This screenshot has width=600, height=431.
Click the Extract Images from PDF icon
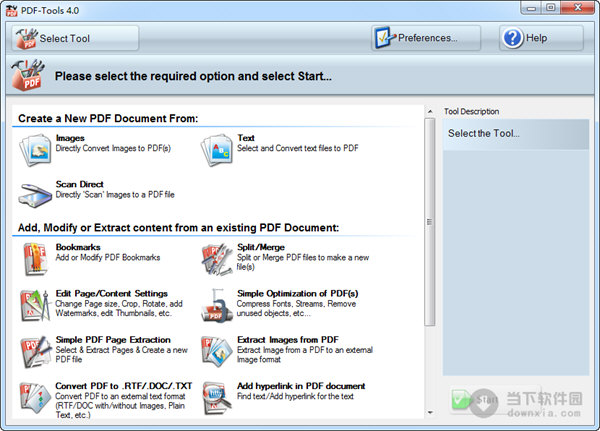(x=217, y=352)
